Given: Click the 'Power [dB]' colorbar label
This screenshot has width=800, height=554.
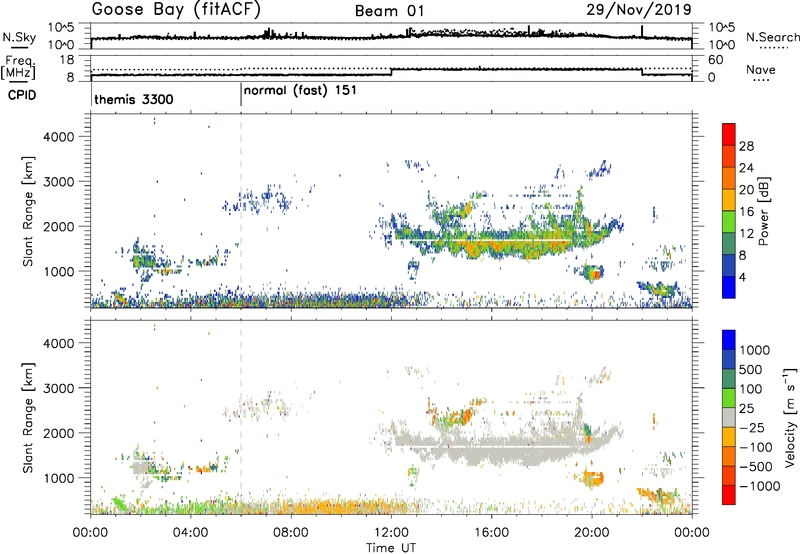Looking at the screenshot, I should 763,211.
